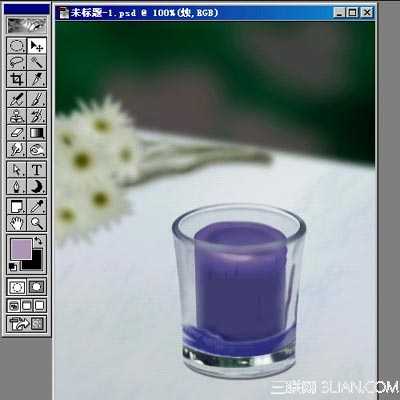The height and width of the screenshot is (400, 400).
Task: Switch to Full Screen with Menu Bar
Action: coord(27,306)
